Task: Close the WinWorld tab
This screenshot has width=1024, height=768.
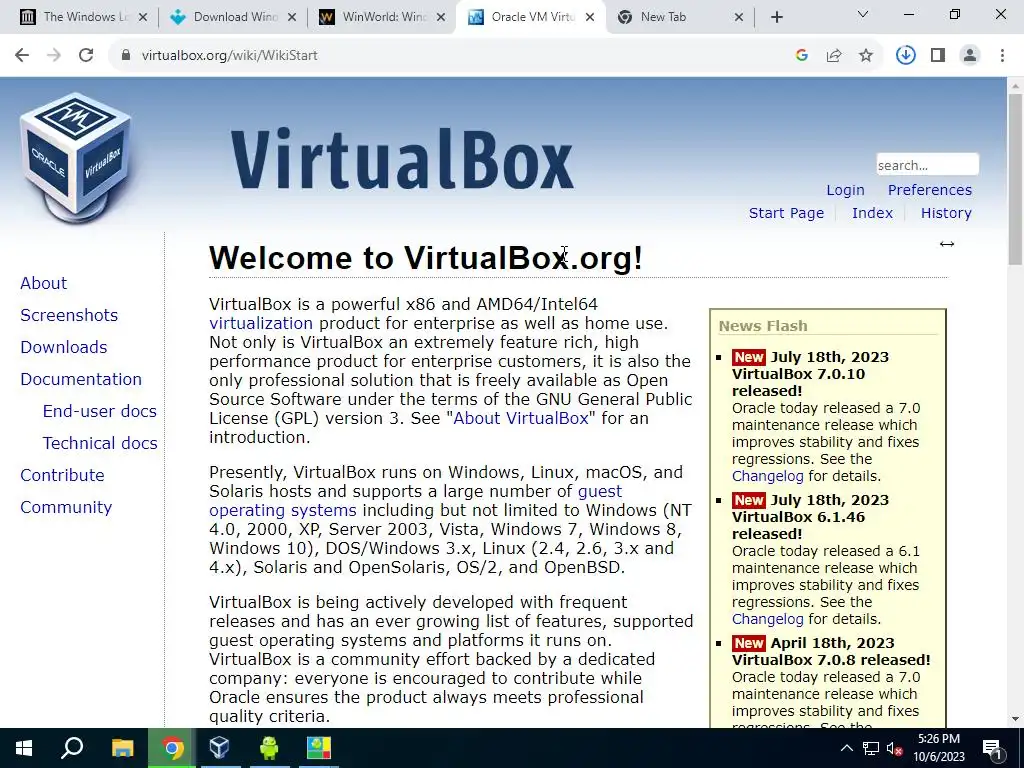Action: pos(441,17)
